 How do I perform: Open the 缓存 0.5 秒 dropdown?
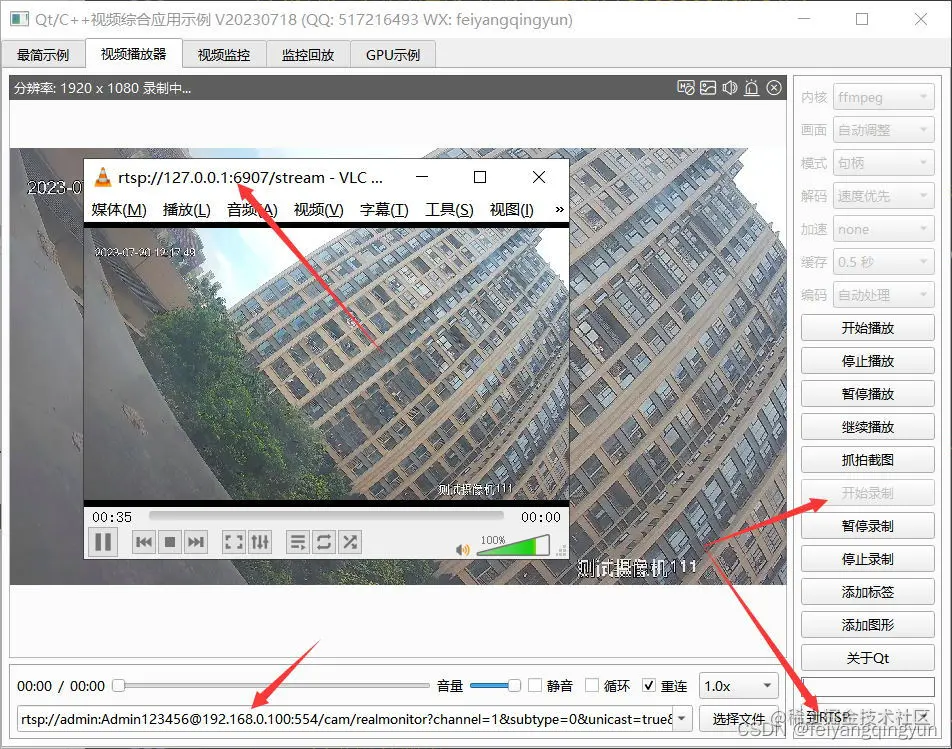tap(883, 262)
